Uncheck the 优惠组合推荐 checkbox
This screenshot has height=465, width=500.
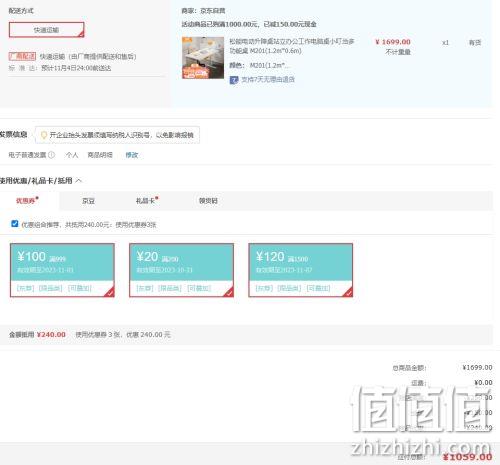click(x=14, y=224)
